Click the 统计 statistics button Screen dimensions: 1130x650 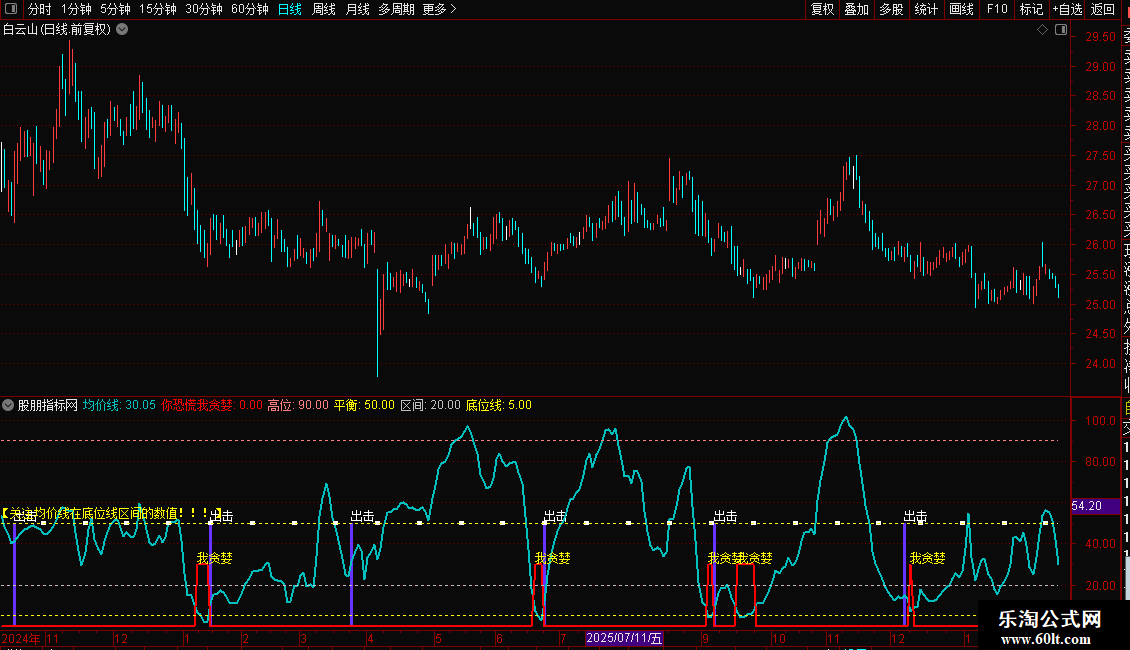click(x=926, y=9)
